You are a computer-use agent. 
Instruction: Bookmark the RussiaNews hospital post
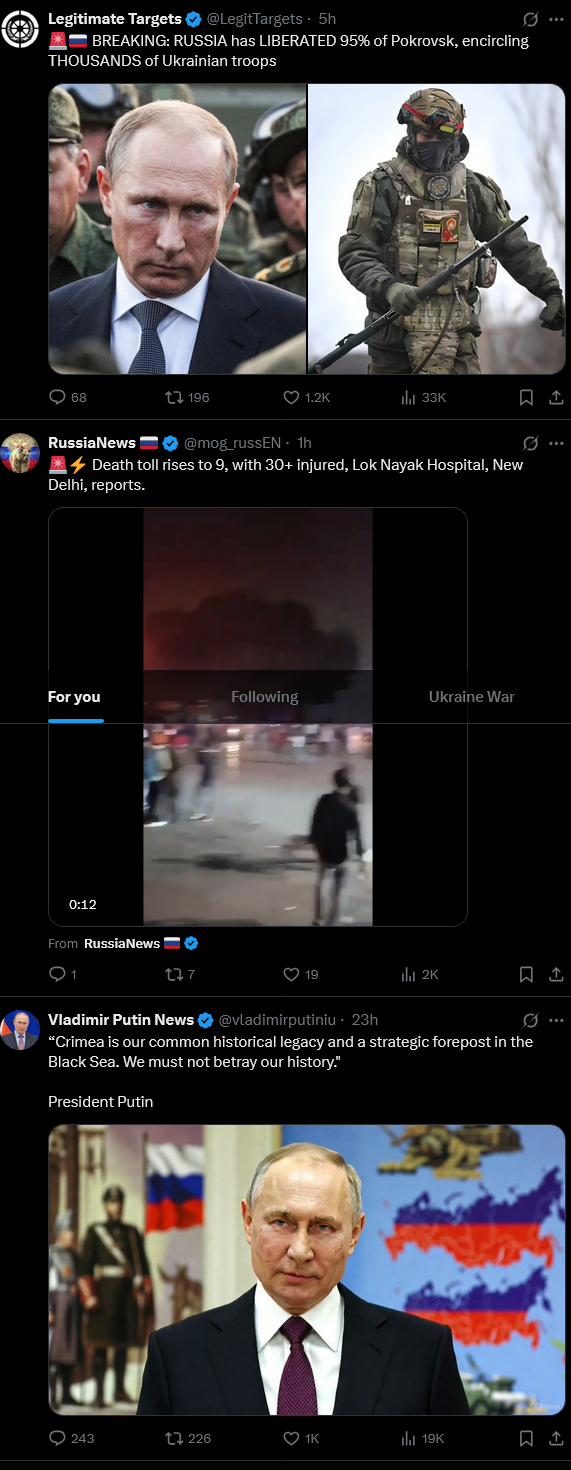(x=526, y=974)
